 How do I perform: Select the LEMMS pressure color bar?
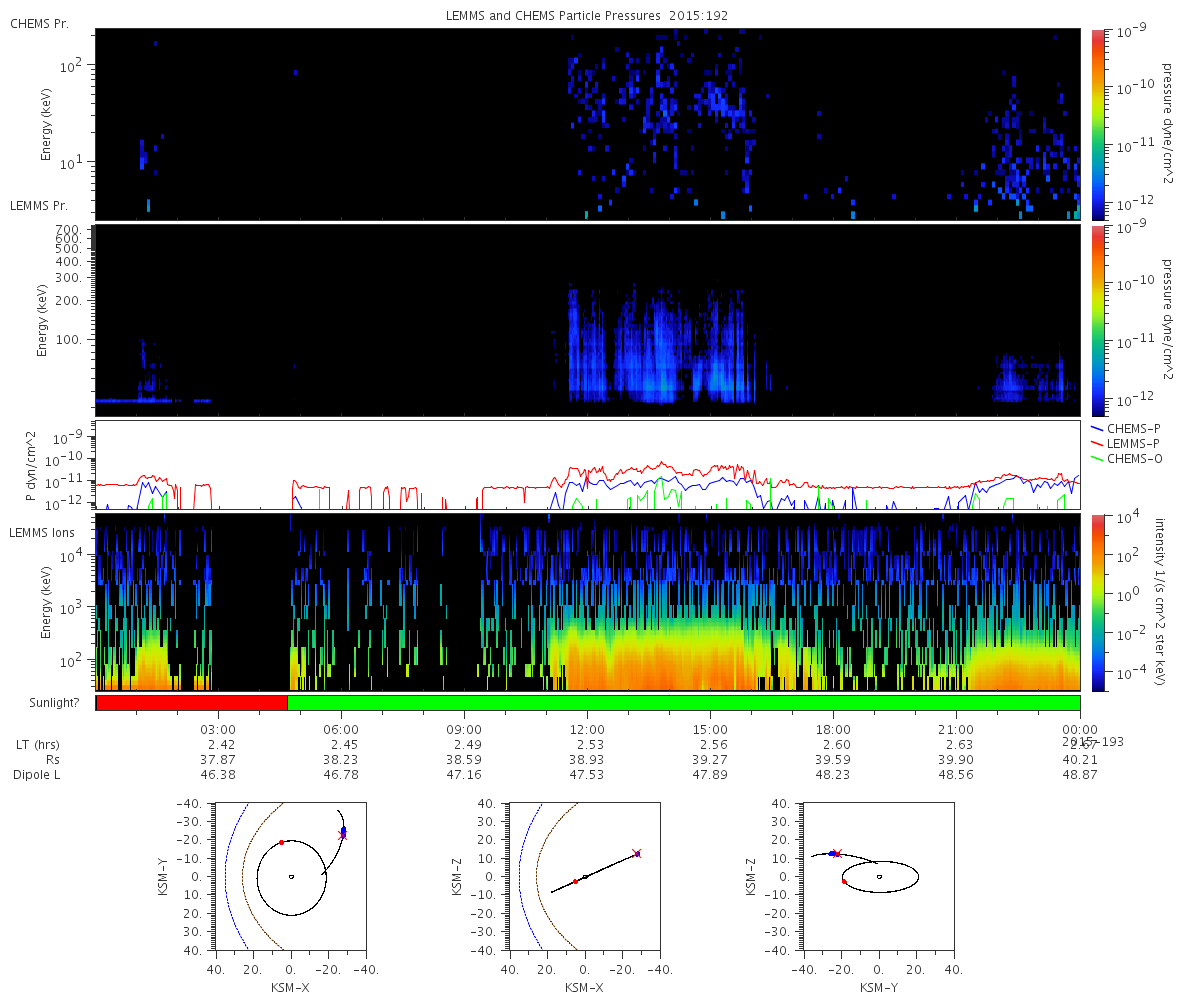(1097, 320)
